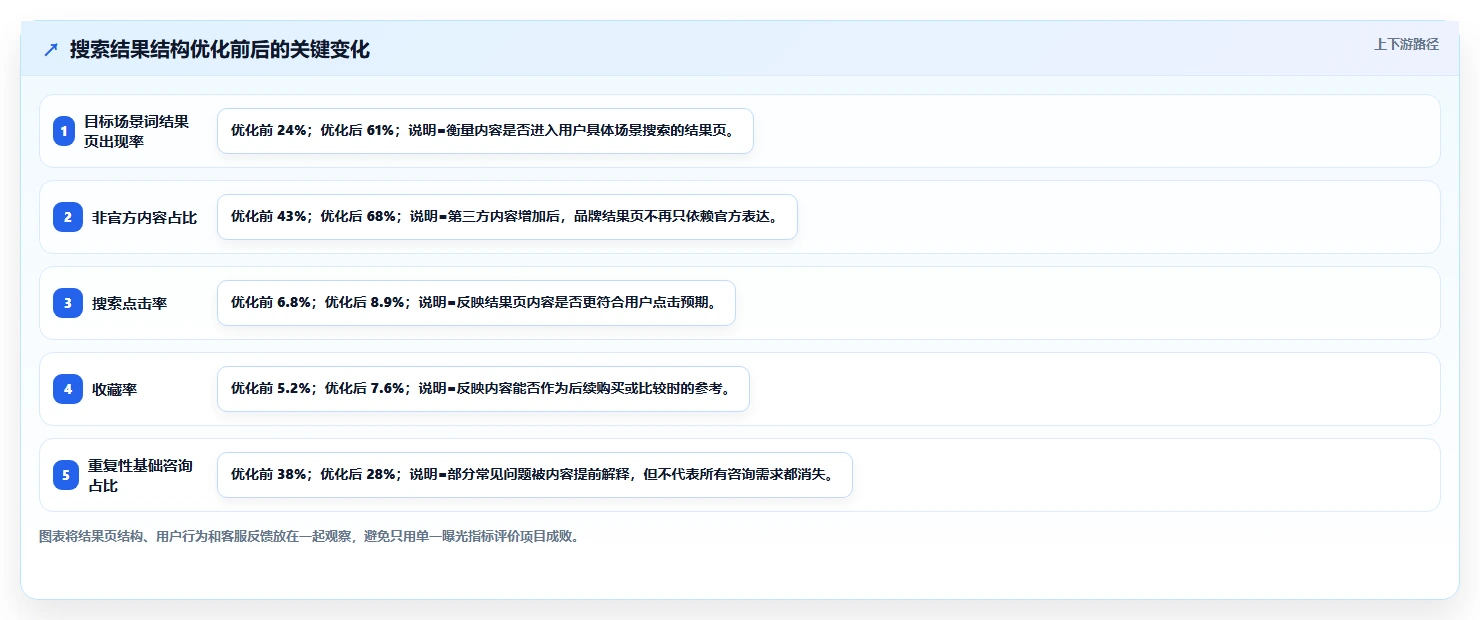Click the box reading 优化前 6.8%；优化后 8.9%

point(476,303)
